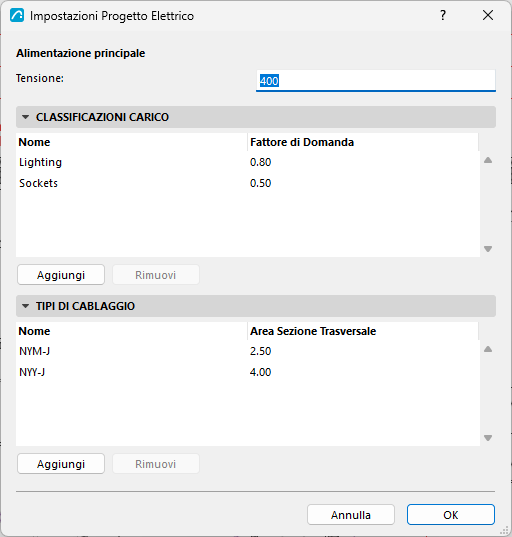
Task: Select the NYM-J wiring type row
Action: tap(248, 351)
